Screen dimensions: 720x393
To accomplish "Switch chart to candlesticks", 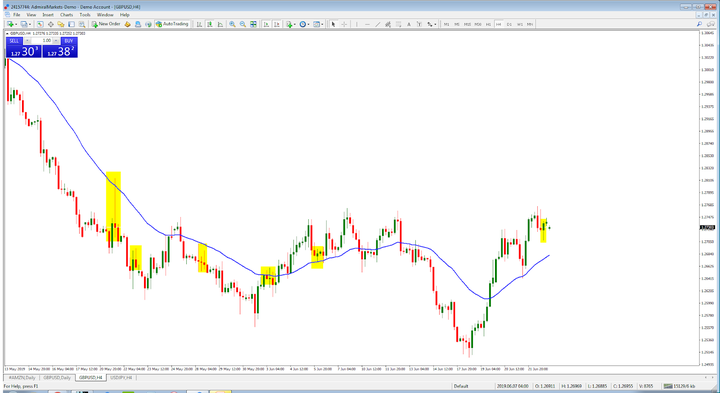I will pyautogui.click(x=209, y=24).
